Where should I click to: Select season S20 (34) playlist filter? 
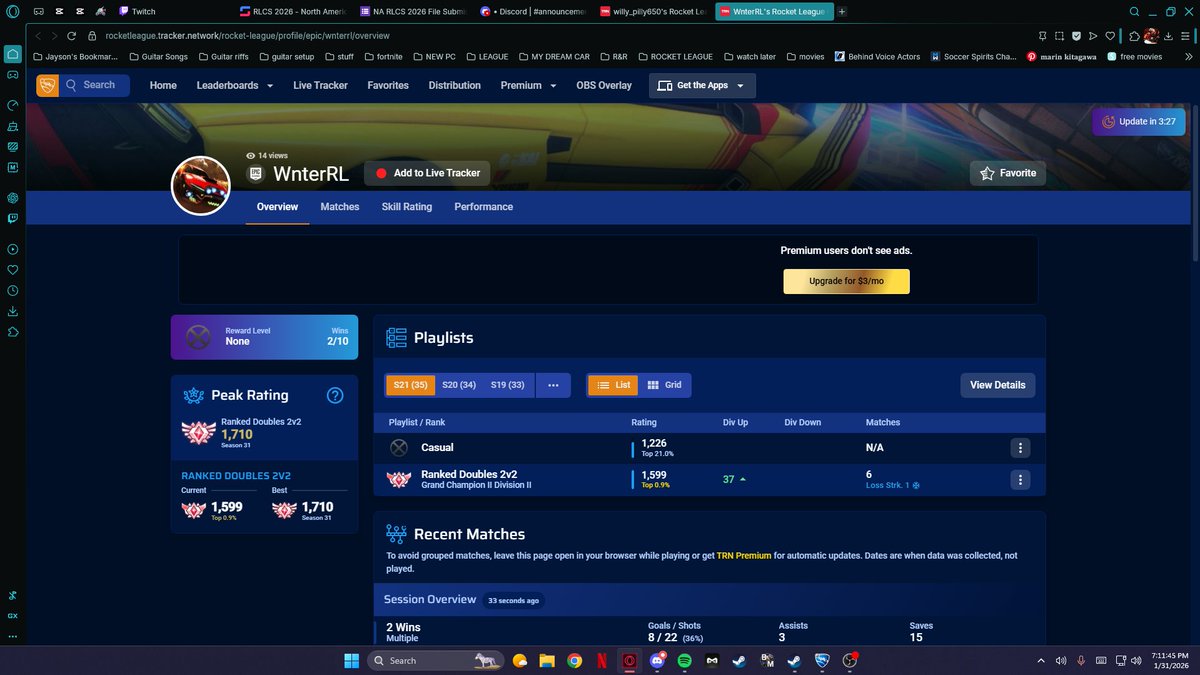[x=459, y=385]
